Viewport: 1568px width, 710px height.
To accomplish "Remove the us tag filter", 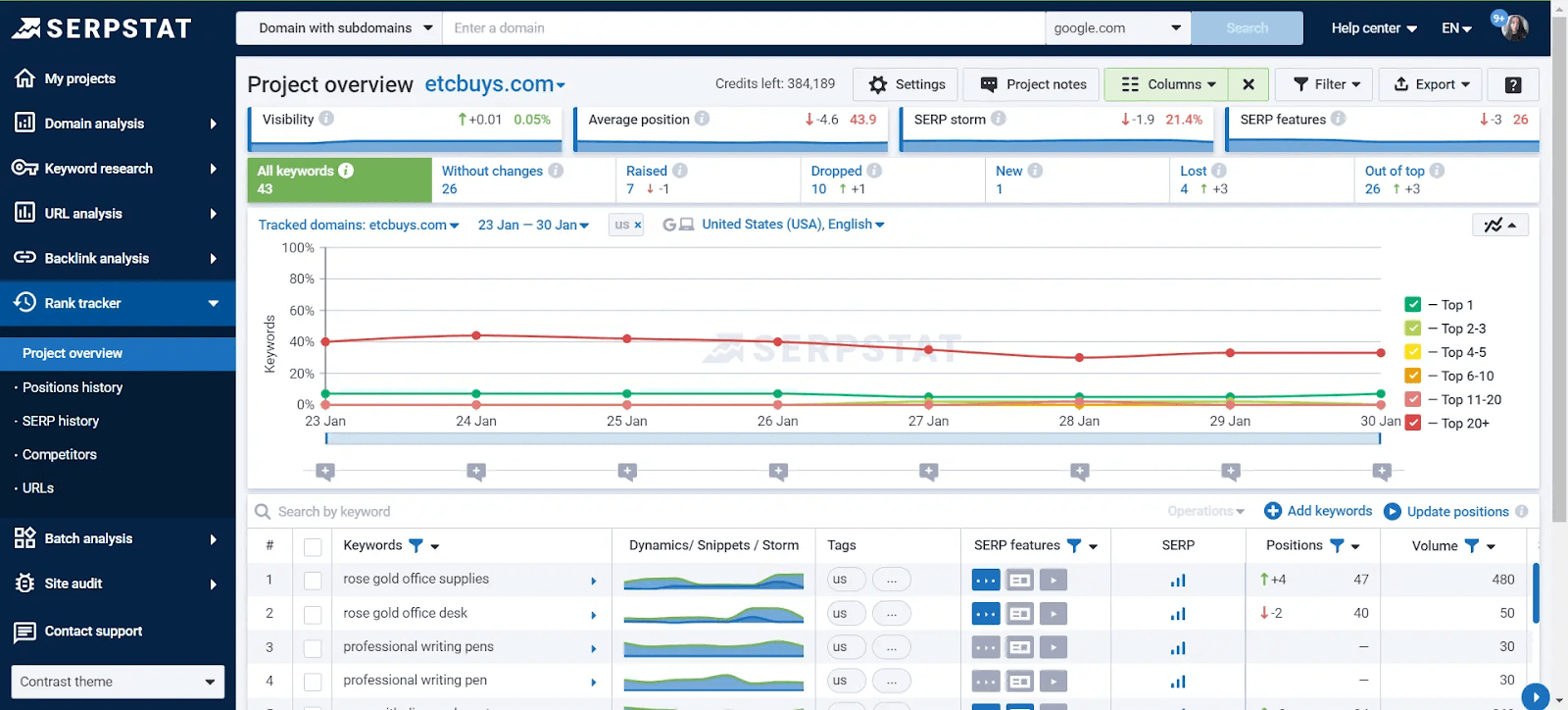I will point(637,225).
